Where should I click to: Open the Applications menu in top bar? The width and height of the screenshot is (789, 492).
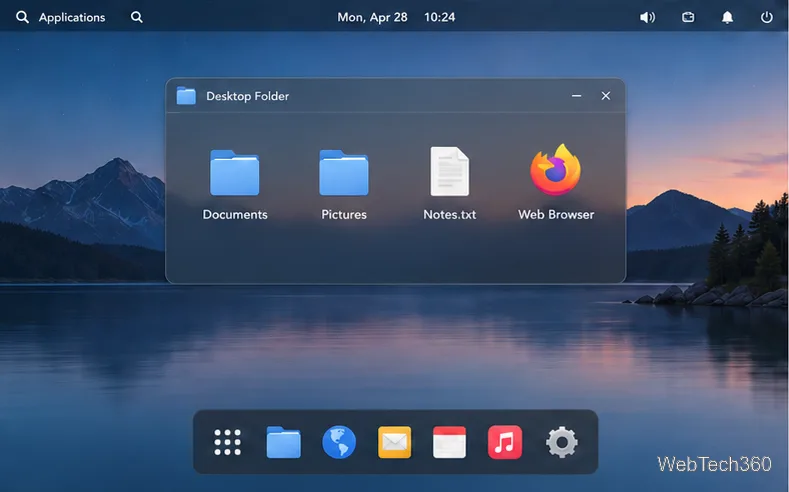point(72,17)
